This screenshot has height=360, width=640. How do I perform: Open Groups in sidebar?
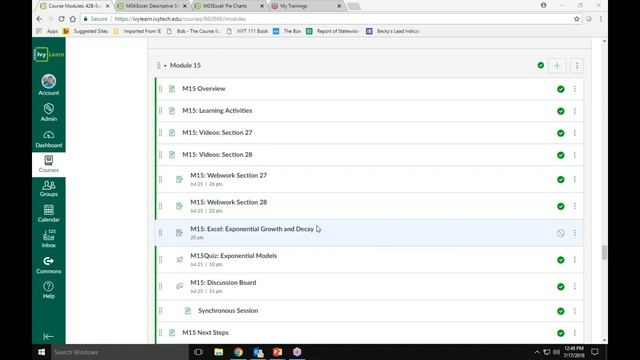pyautogui.click(x=49, y=189)
